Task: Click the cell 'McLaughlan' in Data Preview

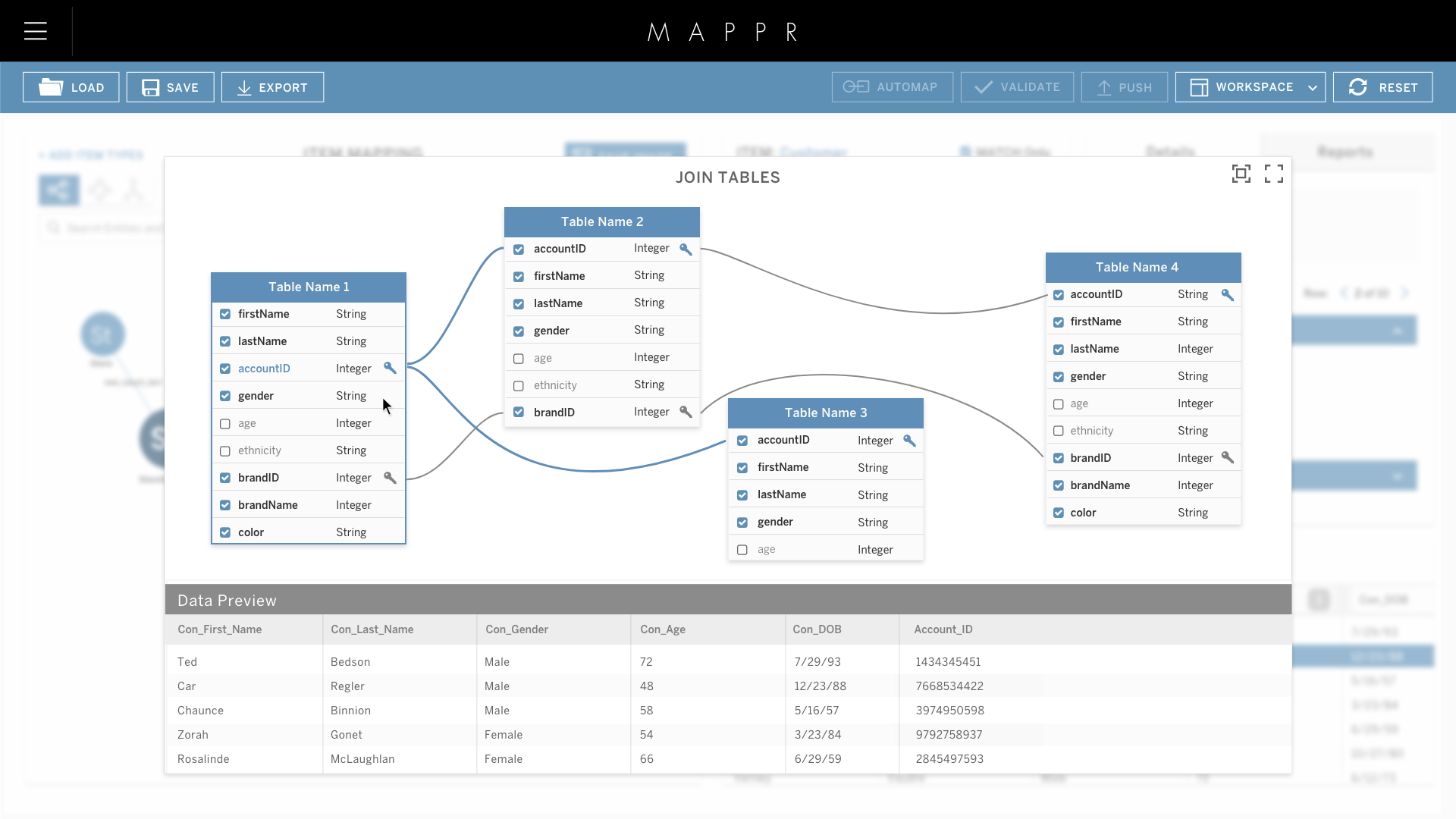Action: pyautogui.click(x=362, y=759)
